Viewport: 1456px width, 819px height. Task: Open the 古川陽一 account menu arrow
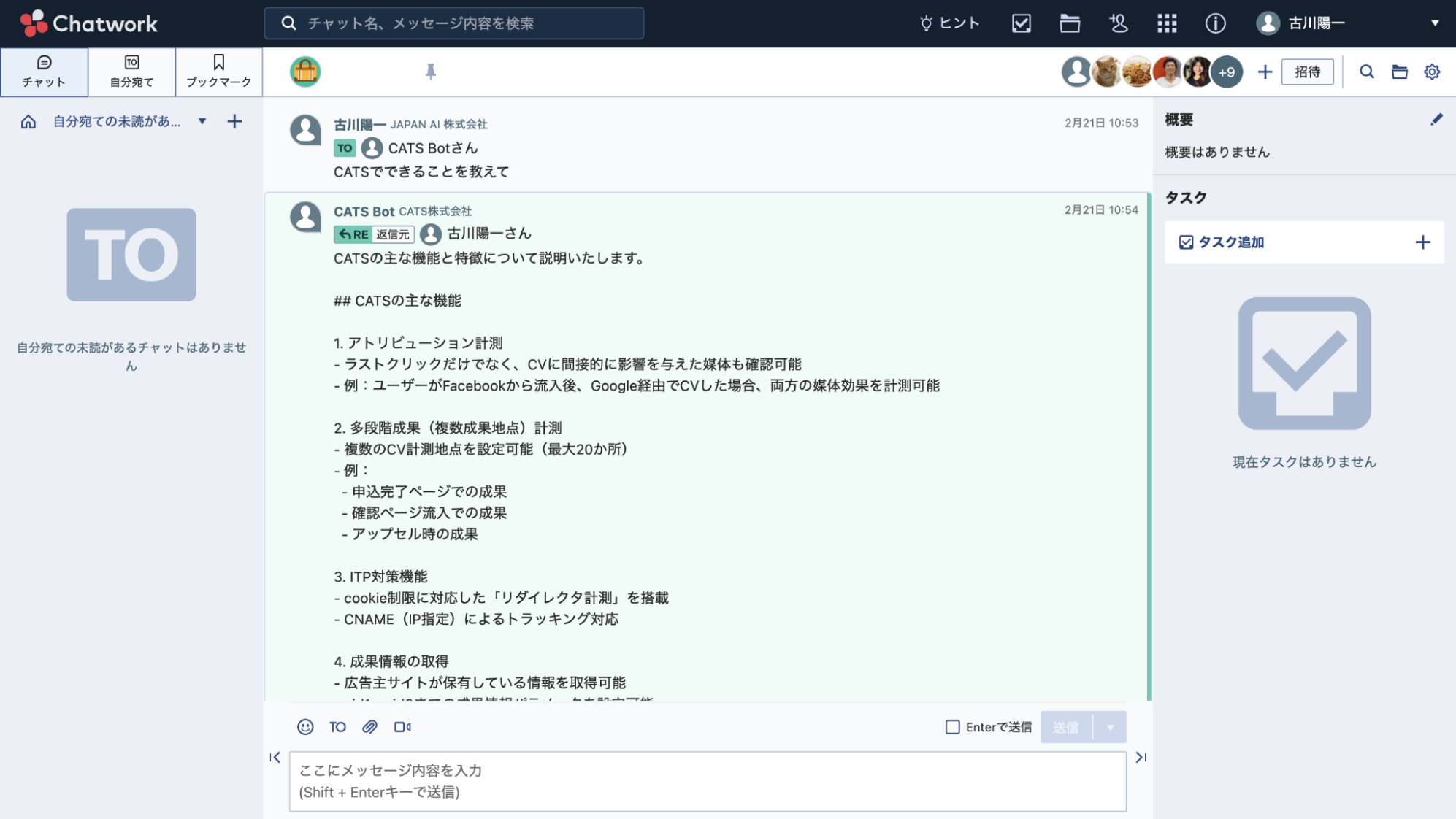(1435, 23)
